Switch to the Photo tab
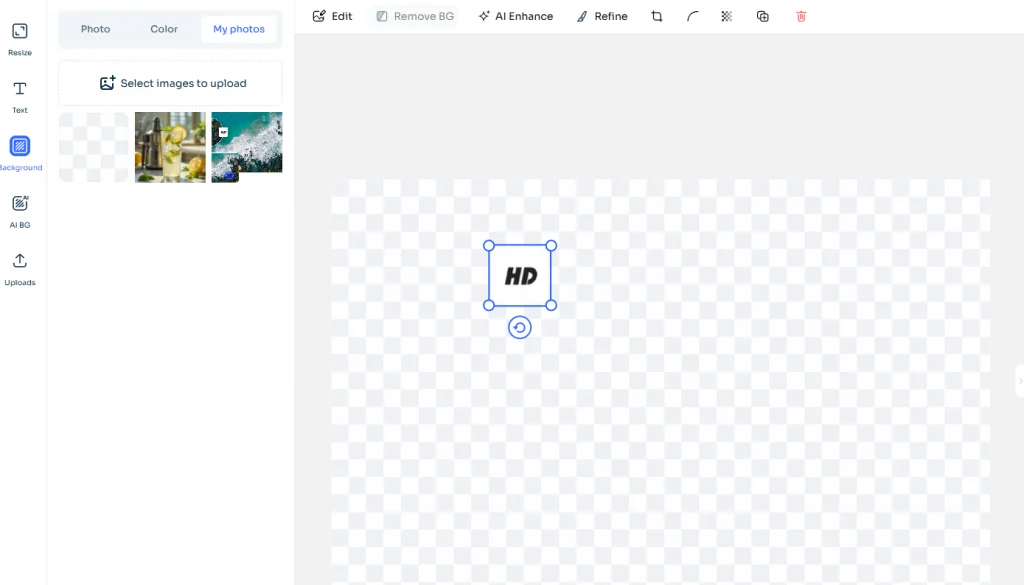 click(x=95, y=29)
